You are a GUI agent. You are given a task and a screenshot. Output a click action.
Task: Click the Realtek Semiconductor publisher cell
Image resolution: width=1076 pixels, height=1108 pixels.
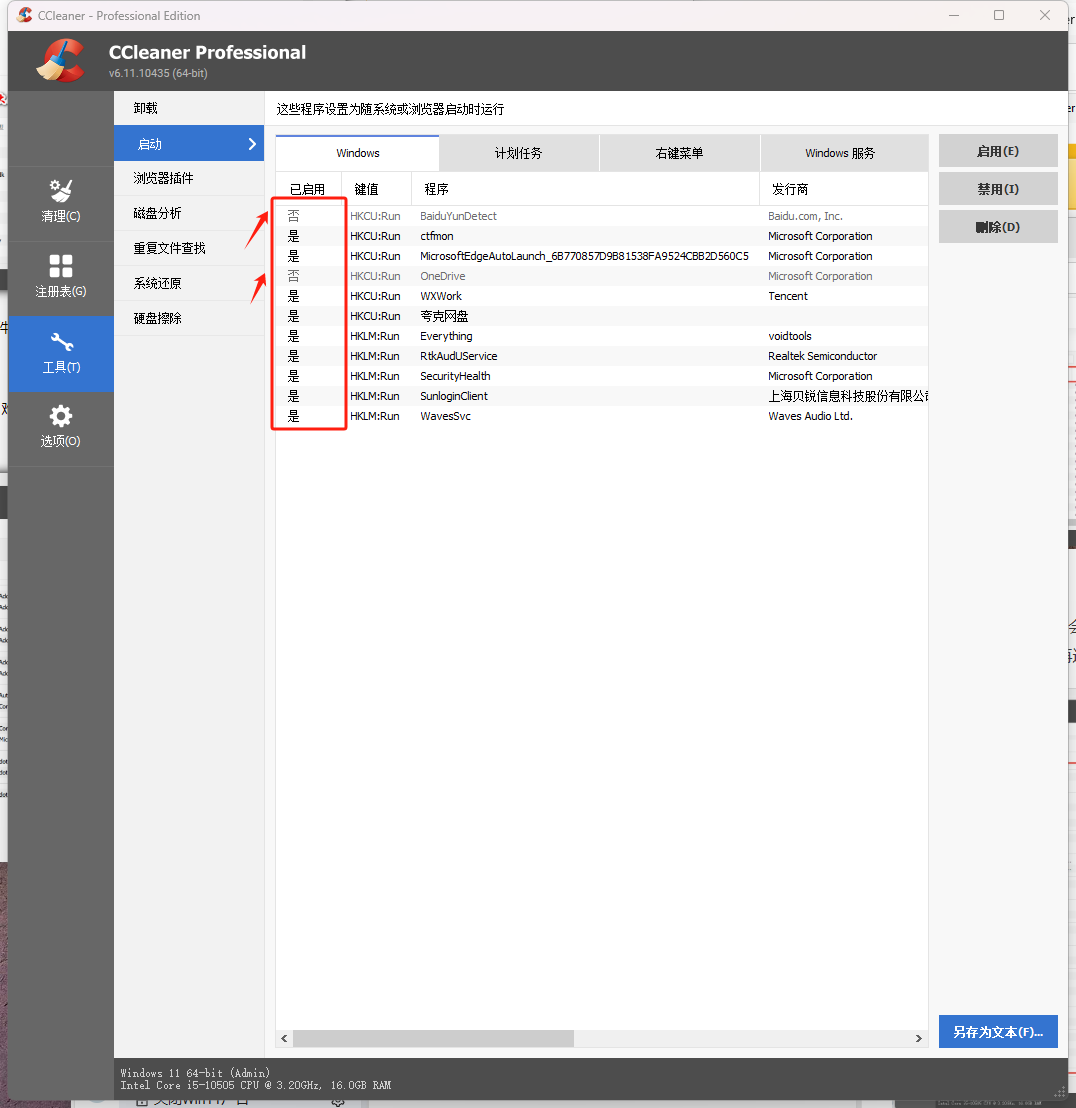(x=822, y=356)
